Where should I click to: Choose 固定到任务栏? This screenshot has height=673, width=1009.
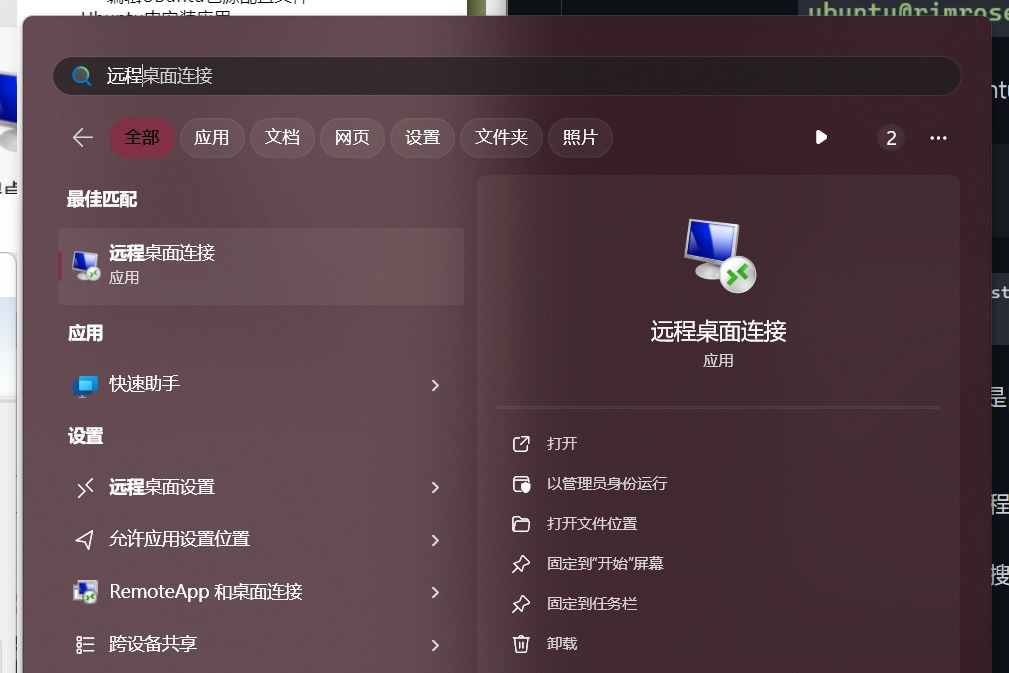coord(592,604)
